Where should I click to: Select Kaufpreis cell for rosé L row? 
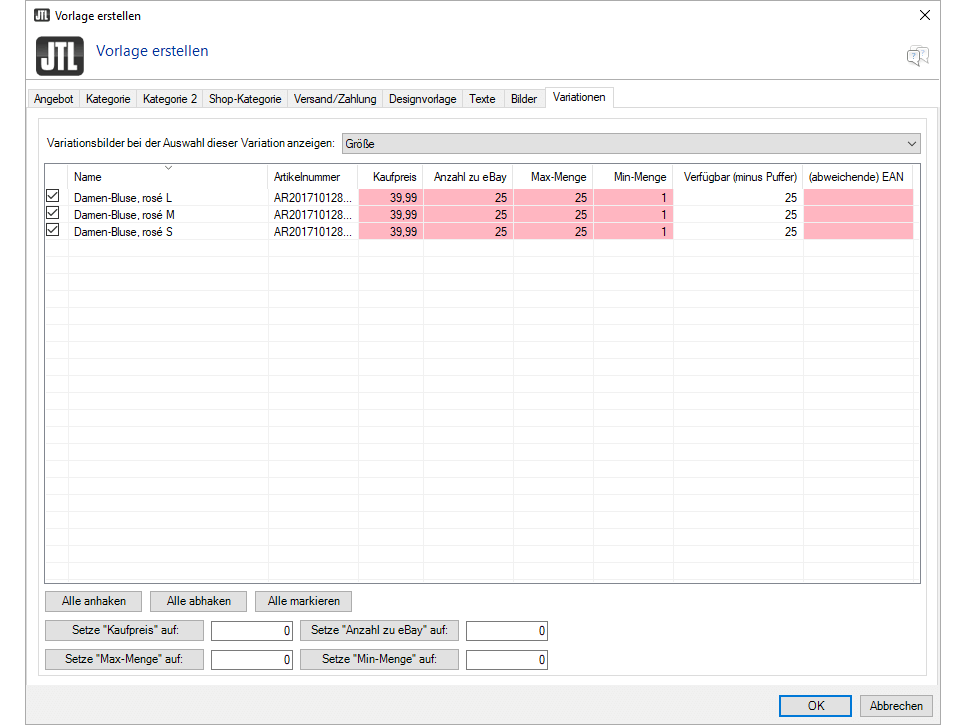tap(390, 198)
